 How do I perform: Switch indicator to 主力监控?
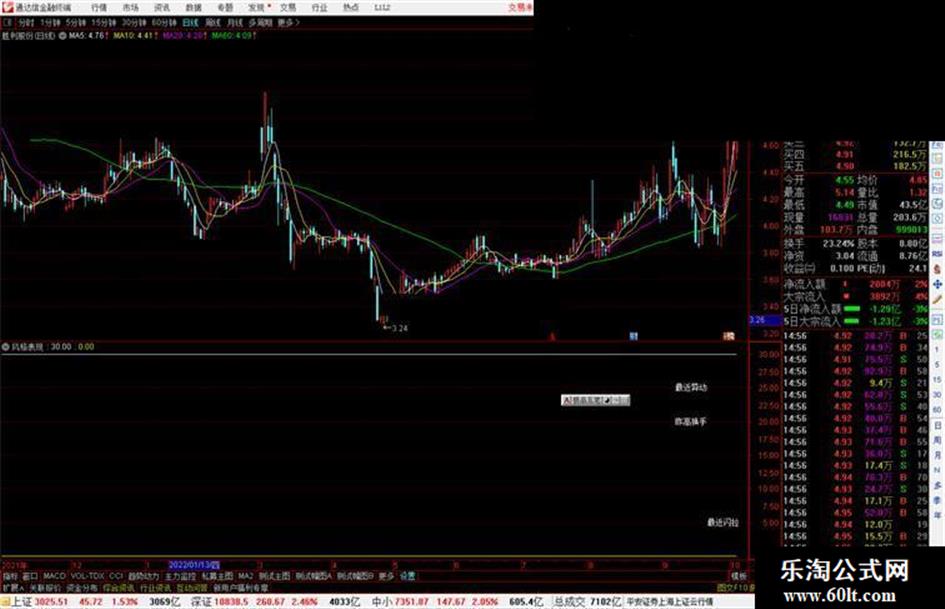(x=180, y=576)
